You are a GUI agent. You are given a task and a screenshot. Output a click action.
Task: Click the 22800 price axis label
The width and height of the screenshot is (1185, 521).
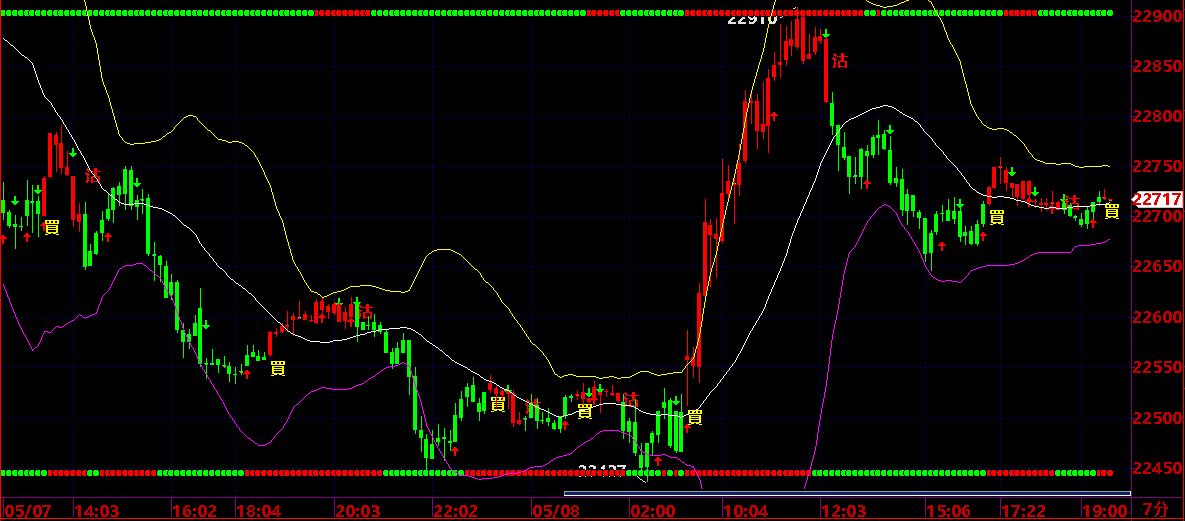[1157, 117]
